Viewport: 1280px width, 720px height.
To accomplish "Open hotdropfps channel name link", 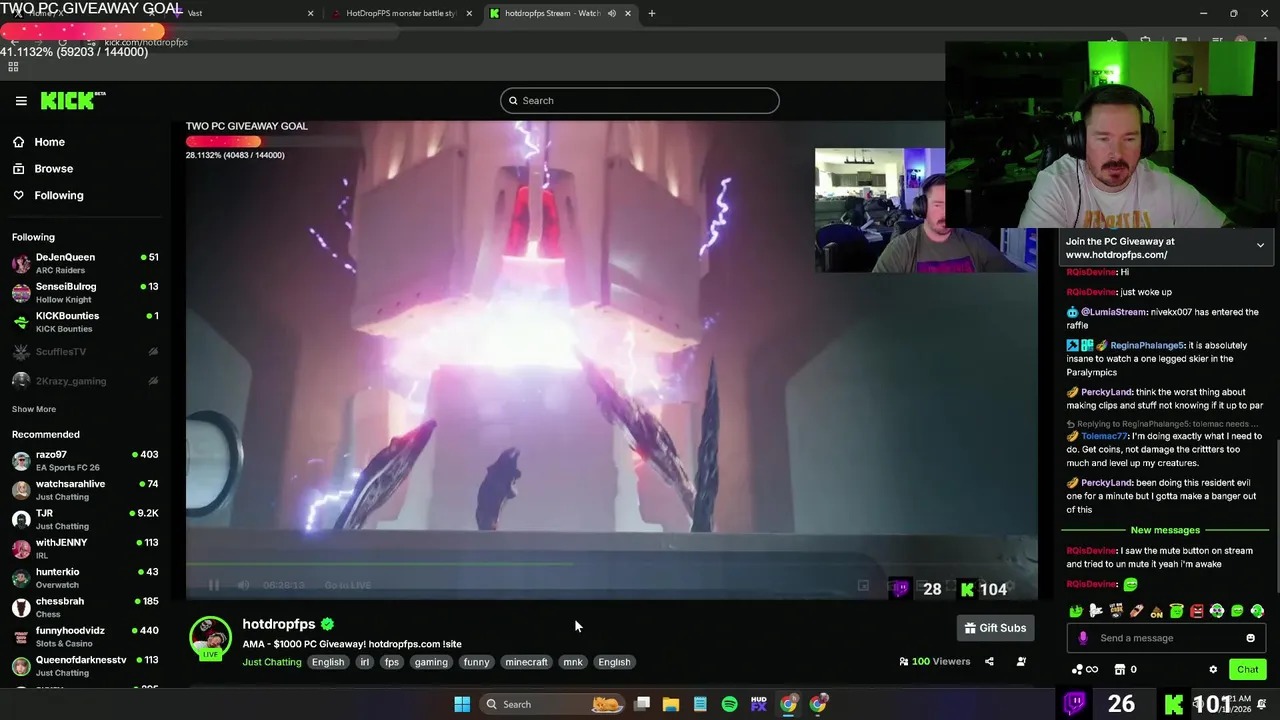I will click(x=278, y=624).
